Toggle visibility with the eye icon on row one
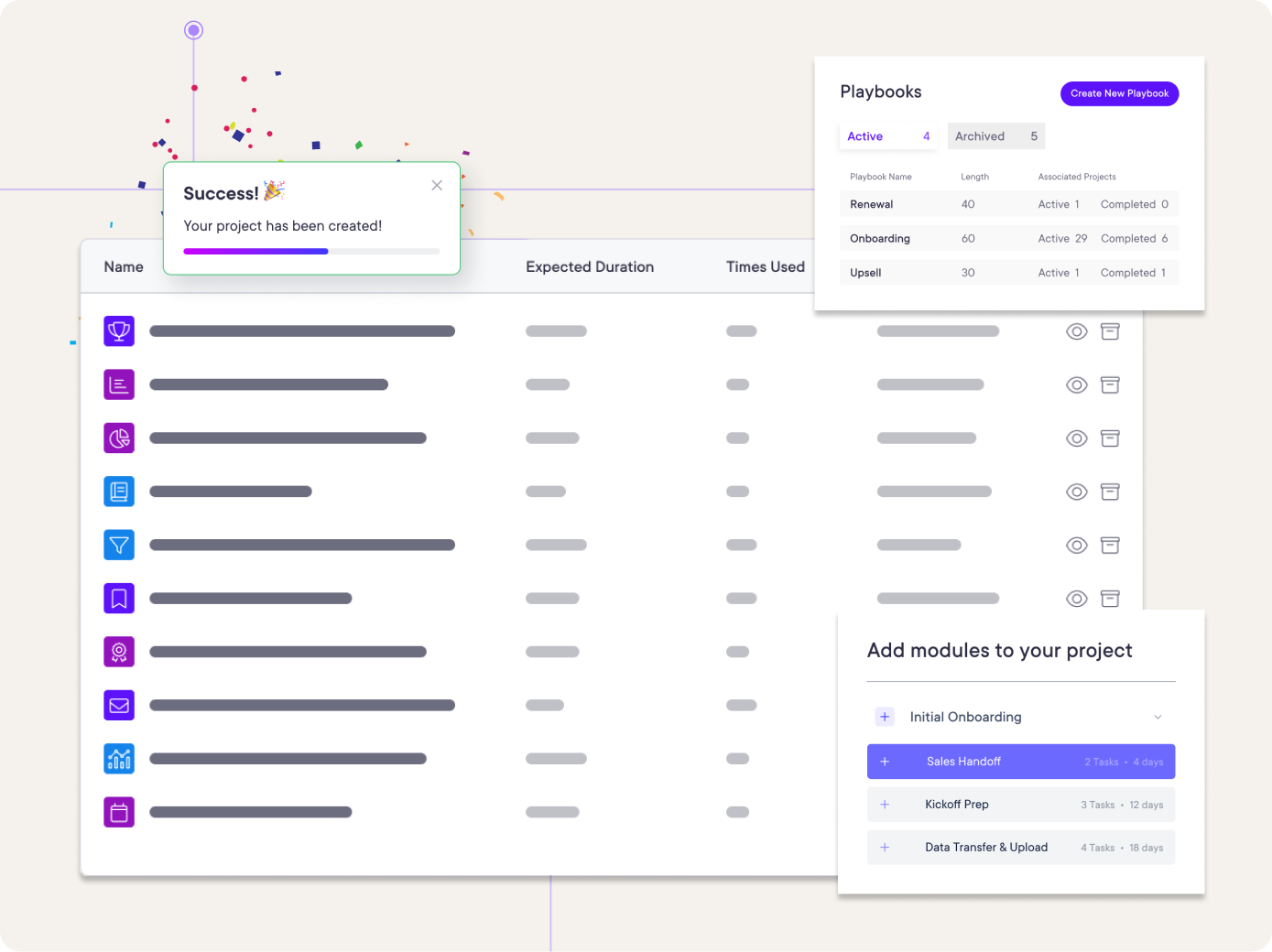Image resolution: width=1272 pixels, height=952 pixels. 1077,330
